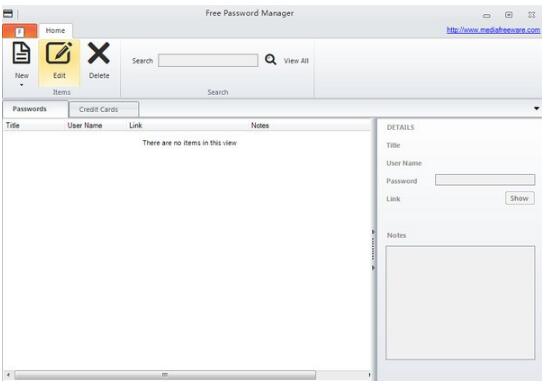The height and width of the screenshot is (386, 546).
Task: Click the Password field in Details
Action: [x=485, y=180]
